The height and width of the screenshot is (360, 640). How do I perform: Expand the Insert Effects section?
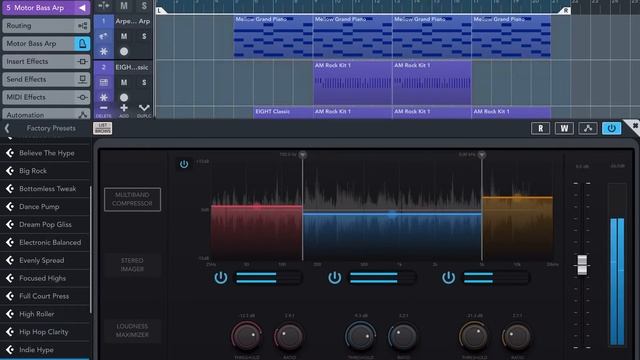coord(46,62)
